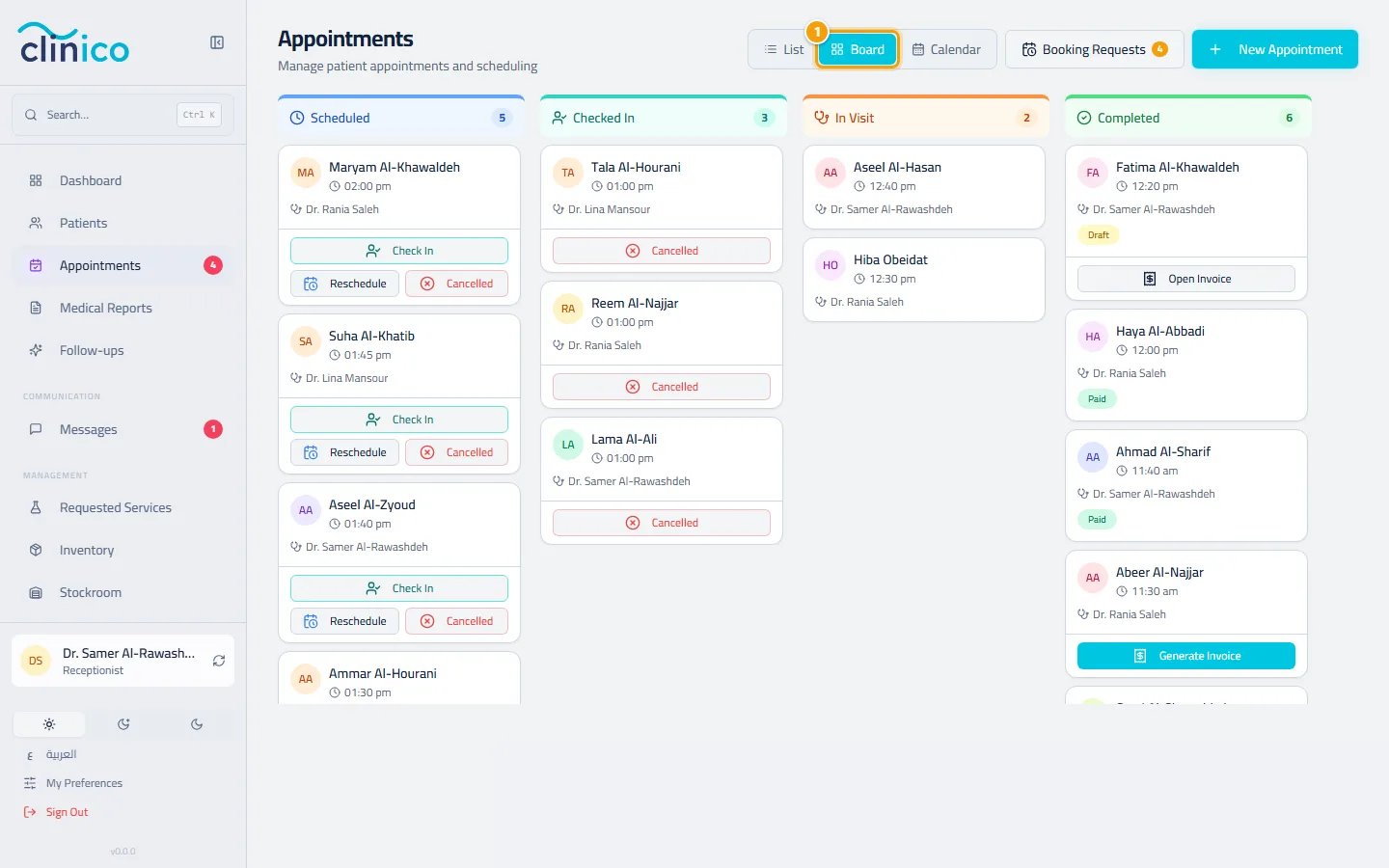The height and width of the screenshot is (868, 1389).
Task: Open the Stockroom page
Action: (123, 592)
